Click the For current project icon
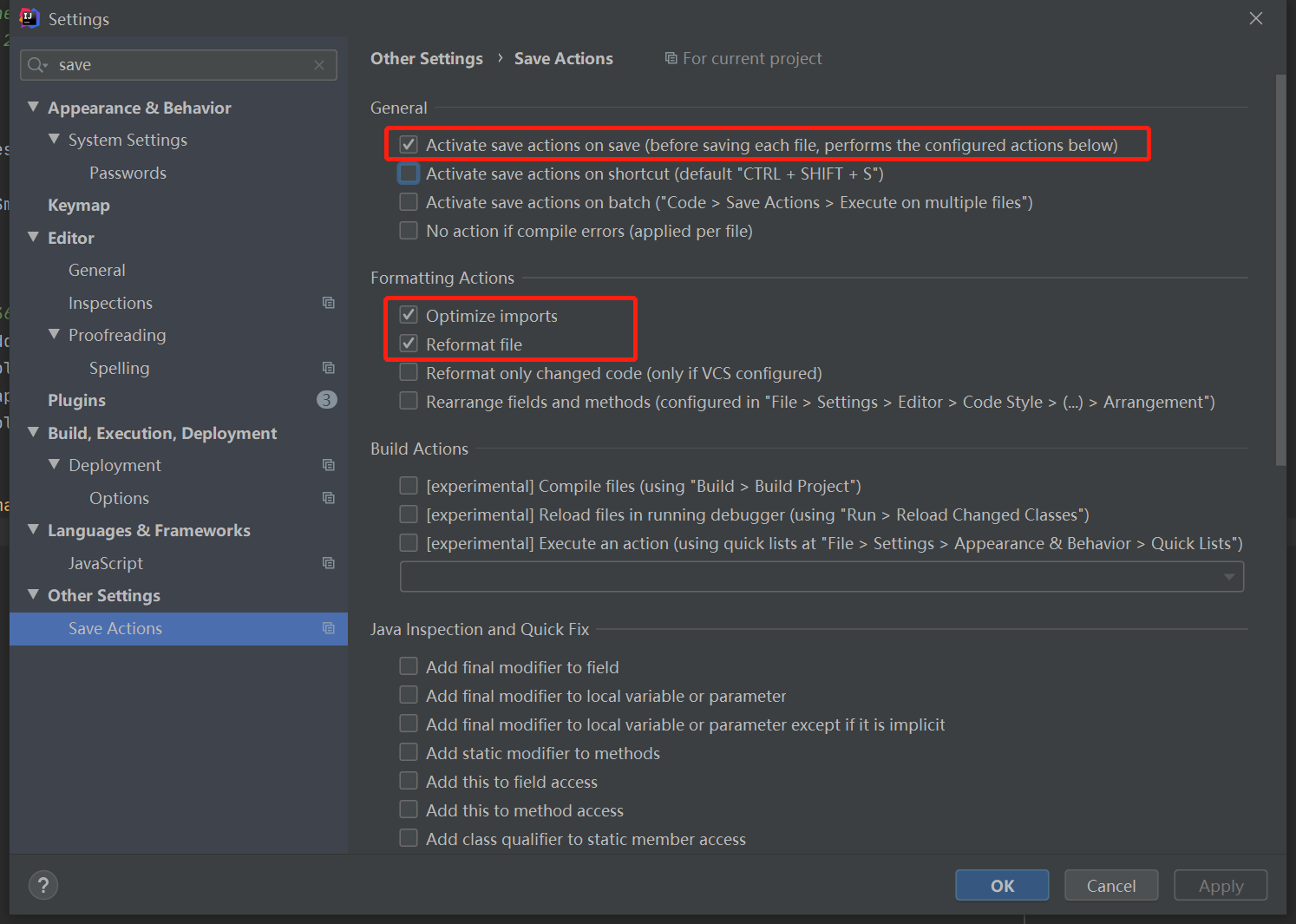Viewport: 1296px width, 924px height. tap(671, 58)
